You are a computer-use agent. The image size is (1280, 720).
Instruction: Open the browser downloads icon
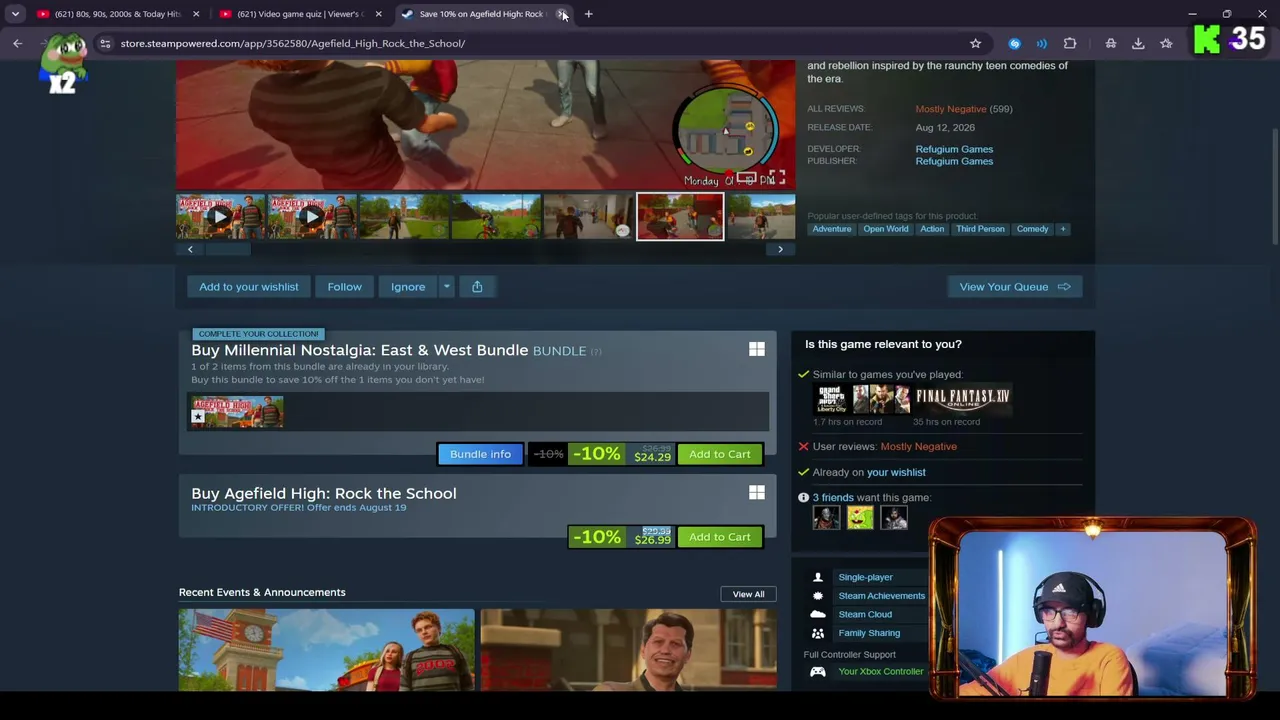click(x=1138, y=43)
